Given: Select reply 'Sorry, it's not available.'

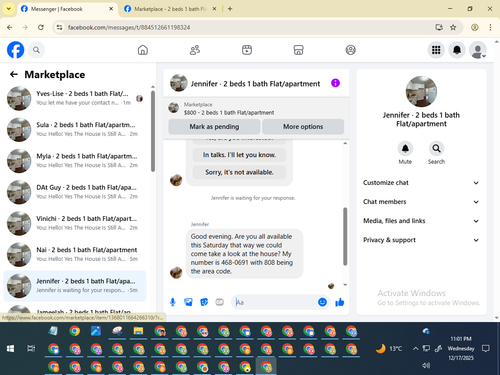Looking at the screenshot, I should 239,172.
